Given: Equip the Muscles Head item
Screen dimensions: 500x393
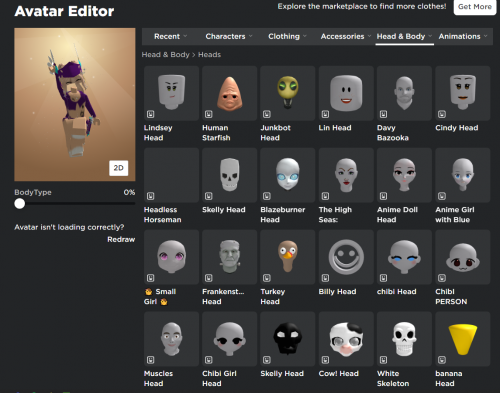Looking at the screenshot, I should click(171, 339).
